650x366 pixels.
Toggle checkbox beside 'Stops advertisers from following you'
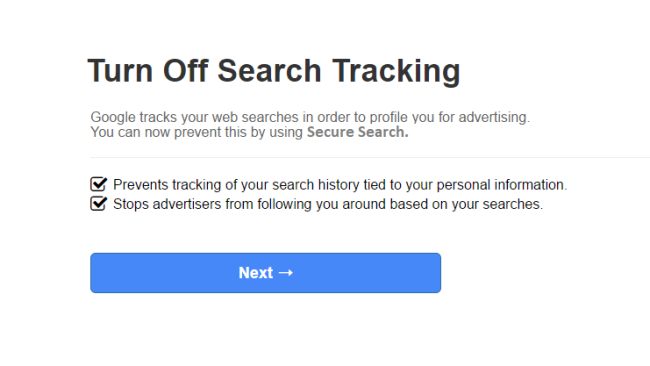point(99,204)
